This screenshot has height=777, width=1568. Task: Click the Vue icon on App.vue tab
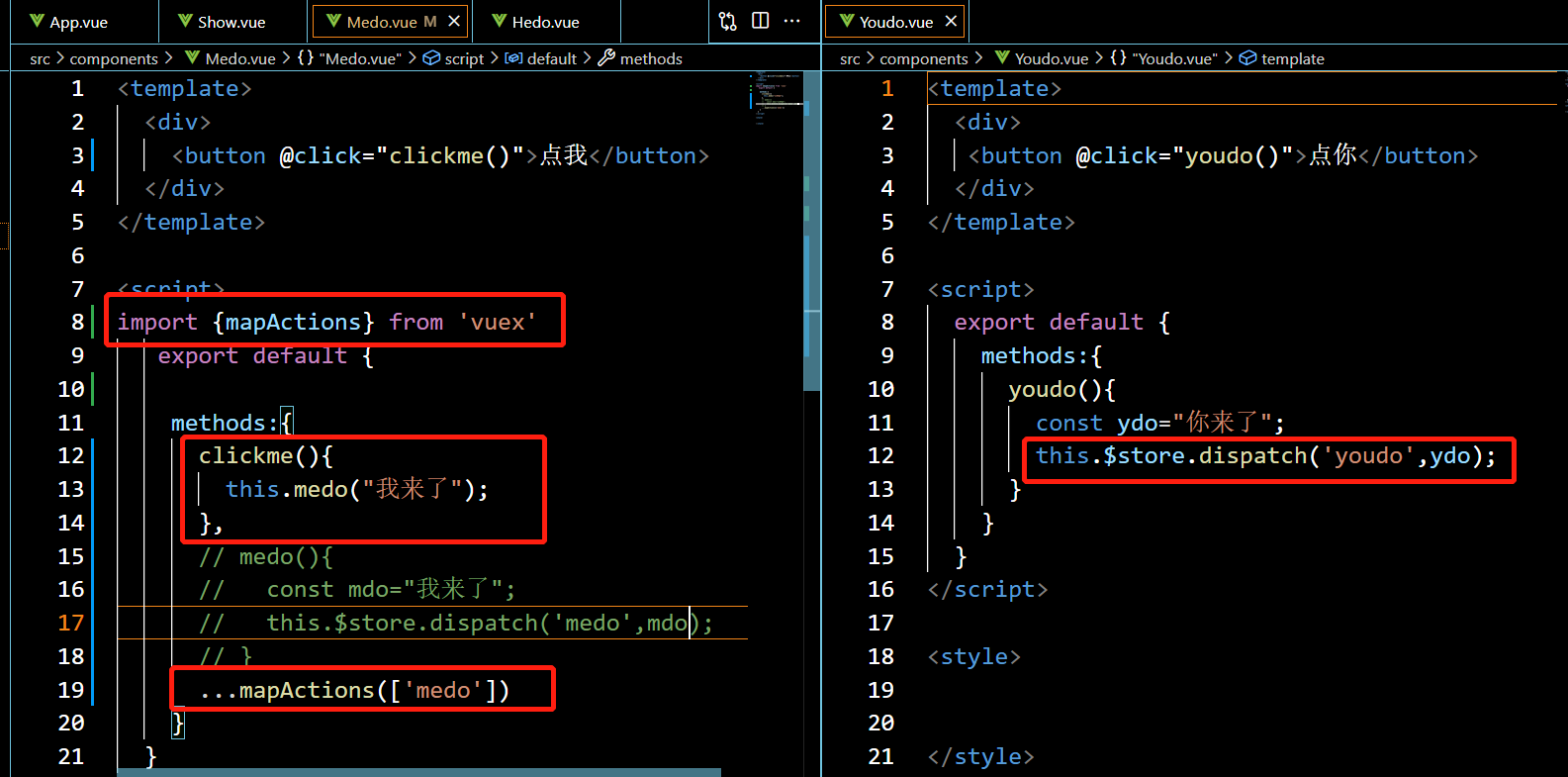pos(37,21)
